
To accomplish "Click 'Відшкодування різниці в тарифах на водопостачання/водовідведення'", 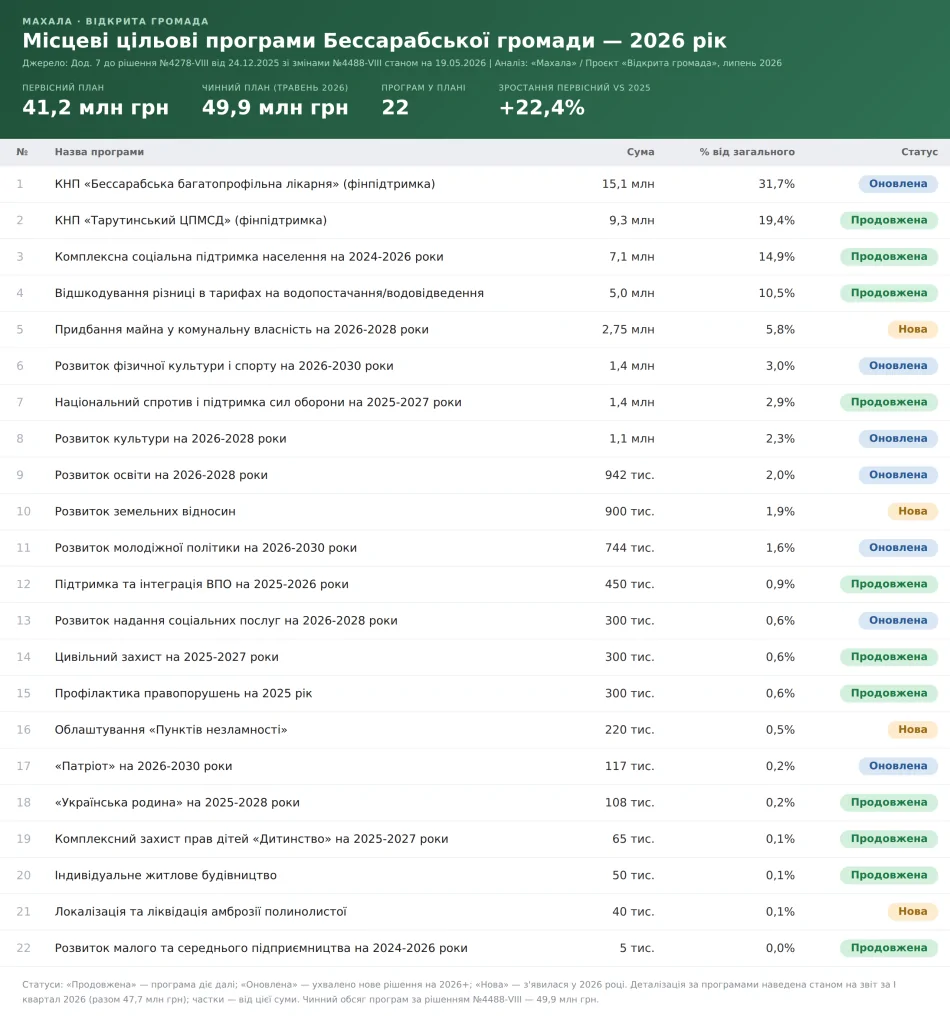I will pyautogui.click(x=269, y=293).
